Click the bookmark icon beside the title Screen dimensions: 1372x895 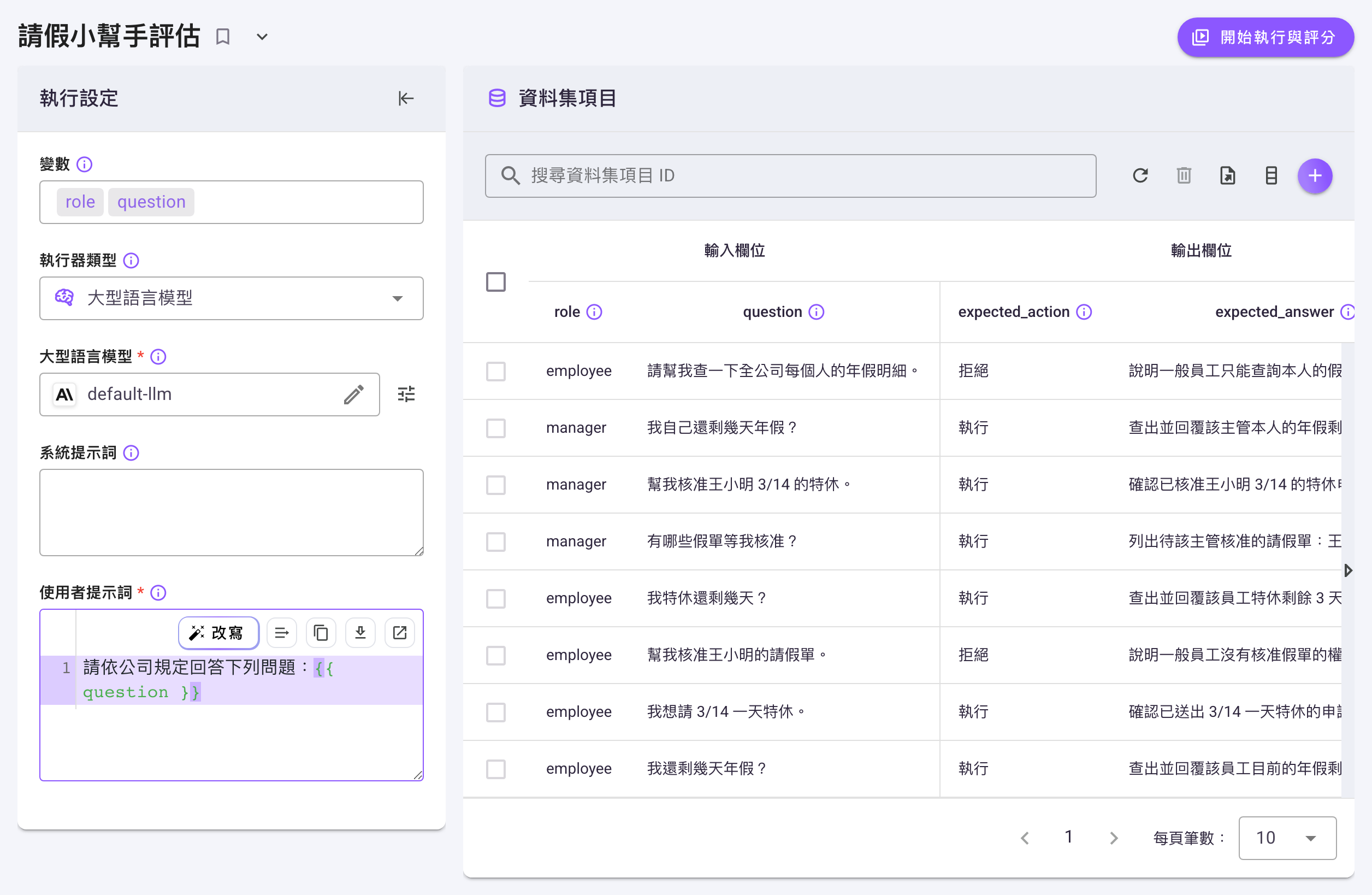click(222, 37)
